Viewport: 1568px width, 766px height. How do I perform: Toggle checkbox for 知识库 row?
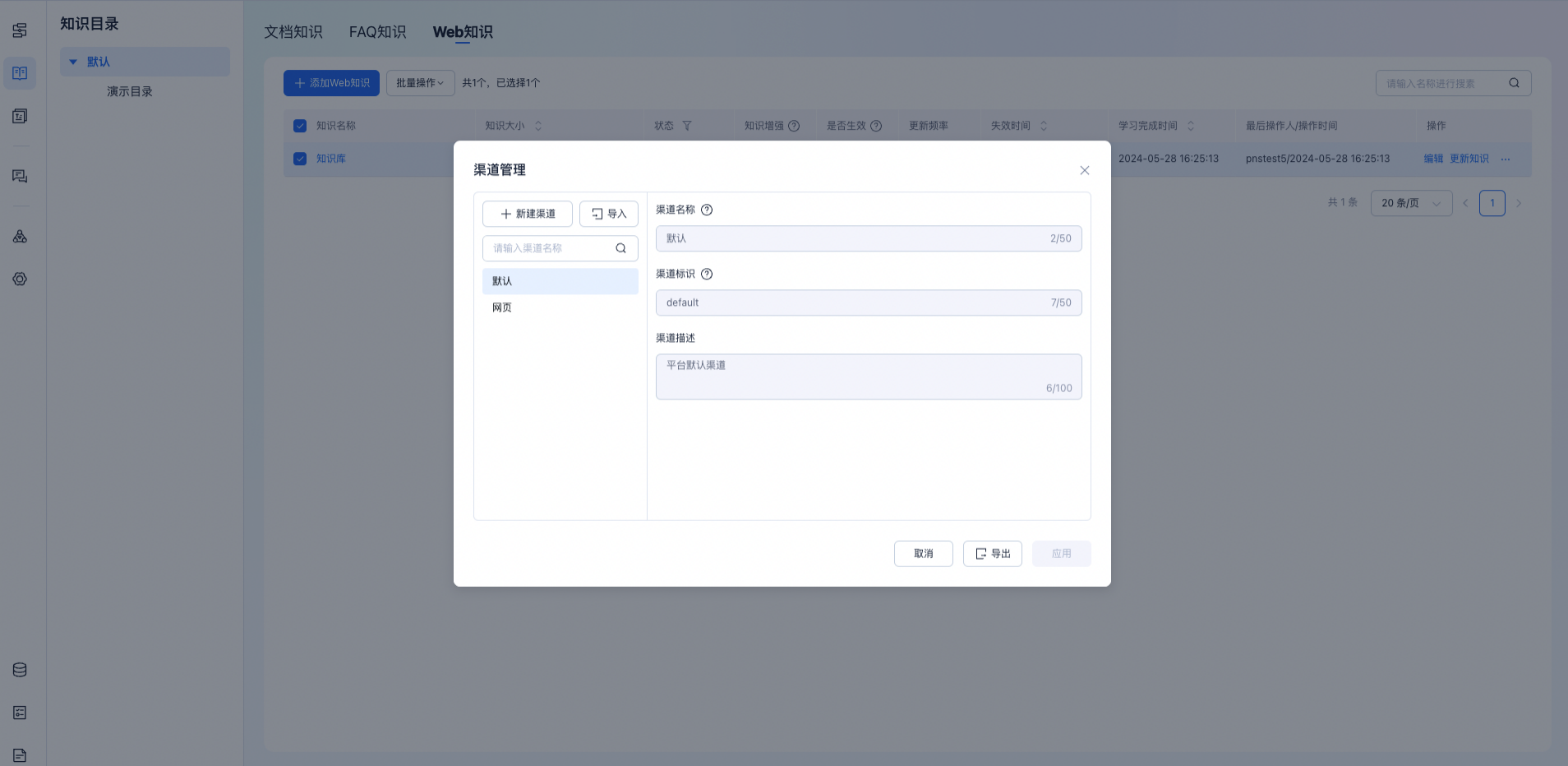pyautogui.click(x=300, y=159)
